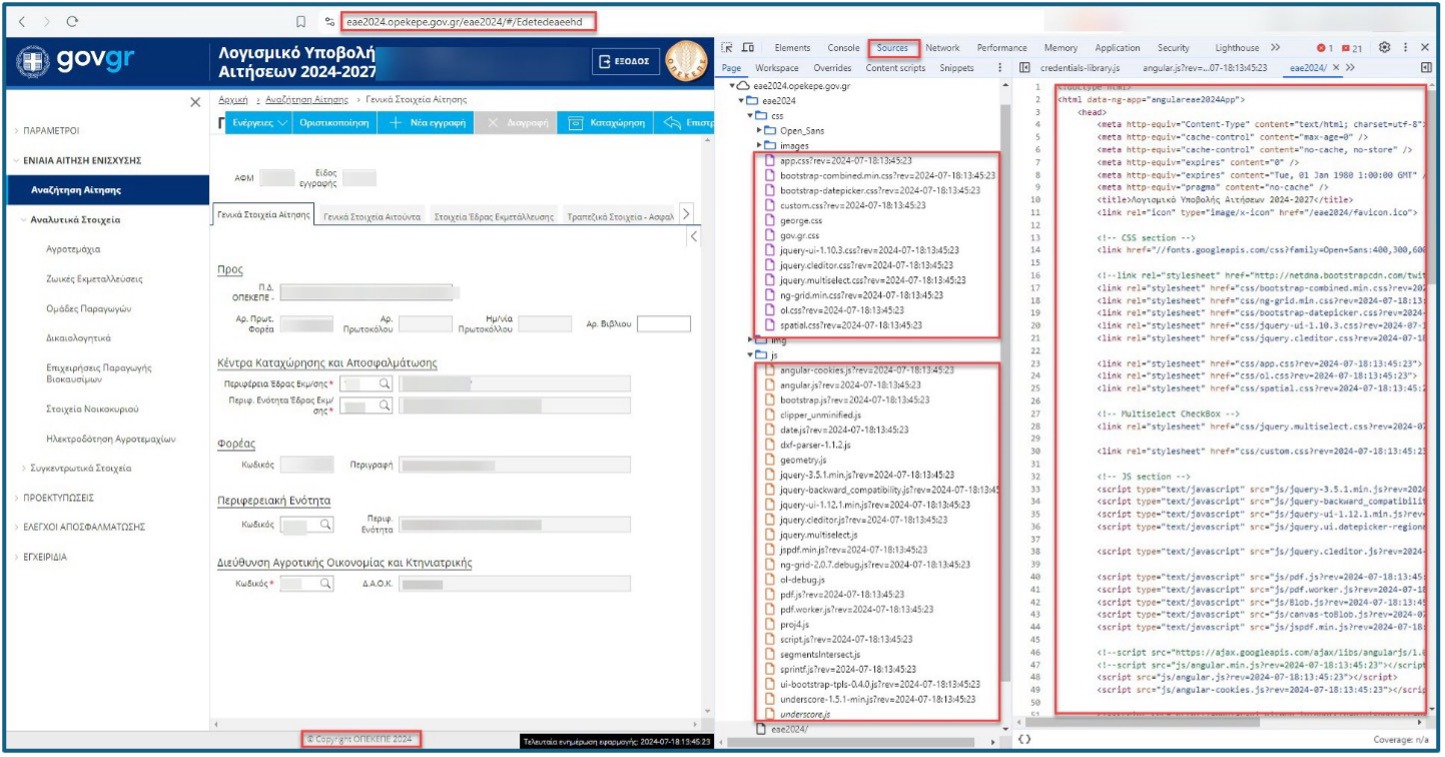Screen dimensions: 1445x757
Task: Click the ΕΞΟΔΟΣ logout button
Action: 625,61
